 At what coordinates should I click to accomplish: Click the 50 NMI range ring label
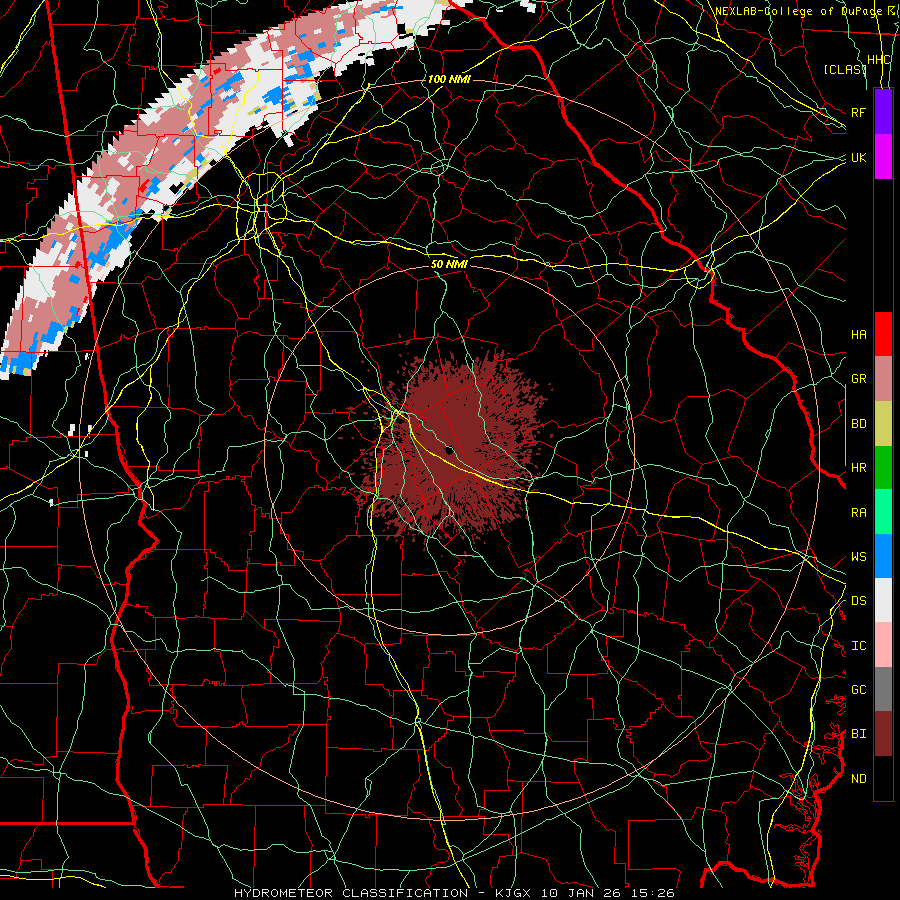coord(449,264)
